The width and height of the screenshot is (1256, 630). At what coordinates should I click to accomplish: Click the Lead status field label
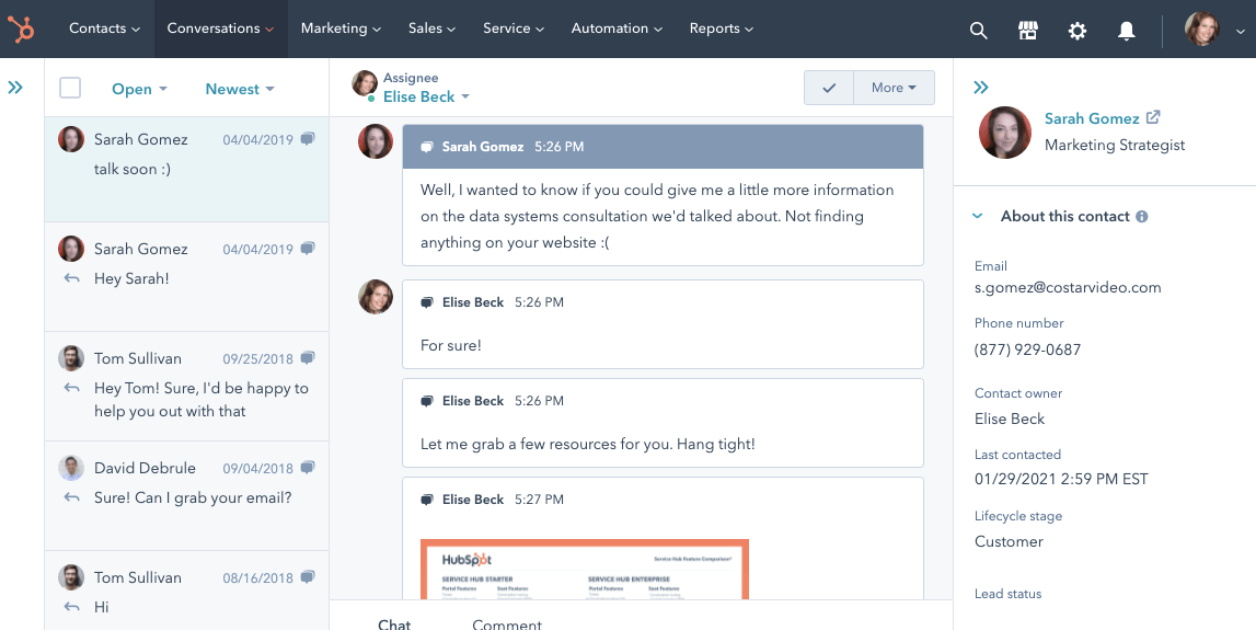coord(1008,594)
